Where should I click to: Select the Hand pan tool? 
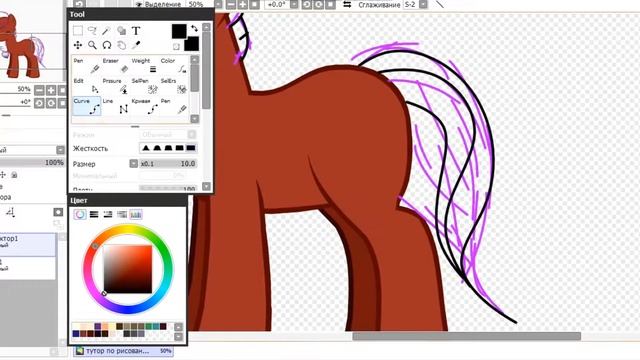click(x=121, y=45)
